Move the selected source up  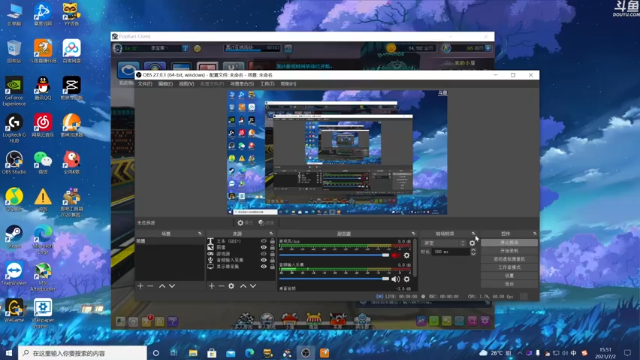pos(243,286)
